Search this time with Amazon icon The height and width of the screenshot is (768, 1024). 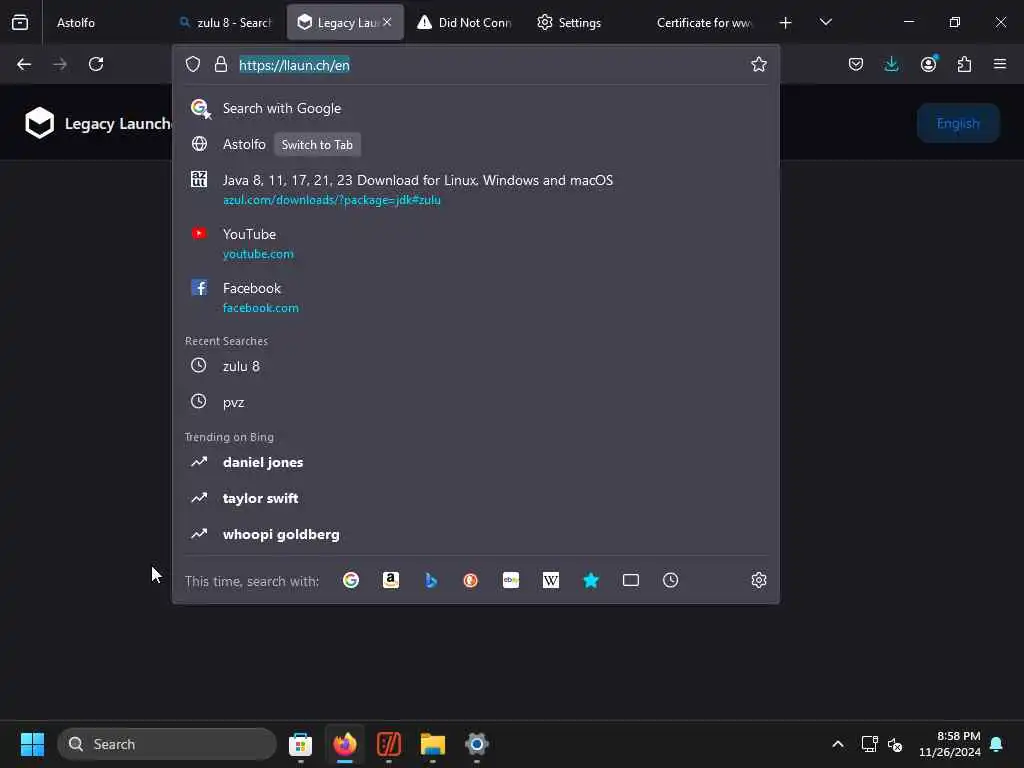(391, 580)
